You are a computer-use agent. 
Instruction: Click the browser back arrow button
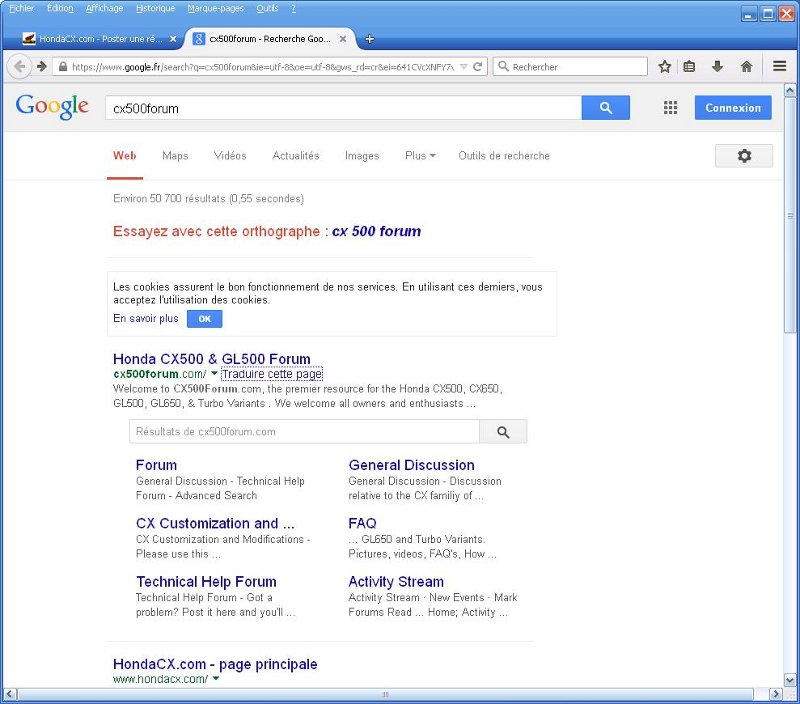(19, 66)
